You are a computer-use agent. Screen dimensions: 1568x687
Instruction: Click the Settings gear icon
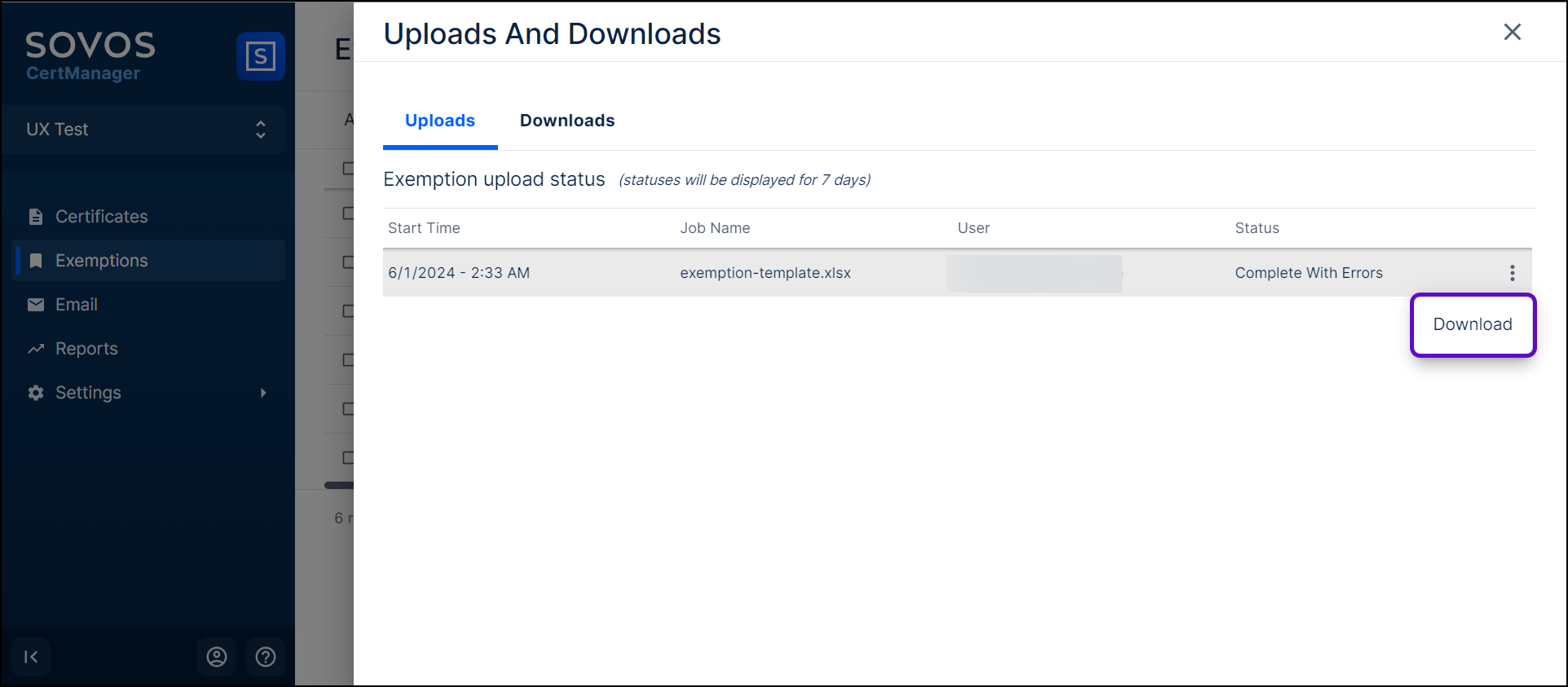pos(36,393)
